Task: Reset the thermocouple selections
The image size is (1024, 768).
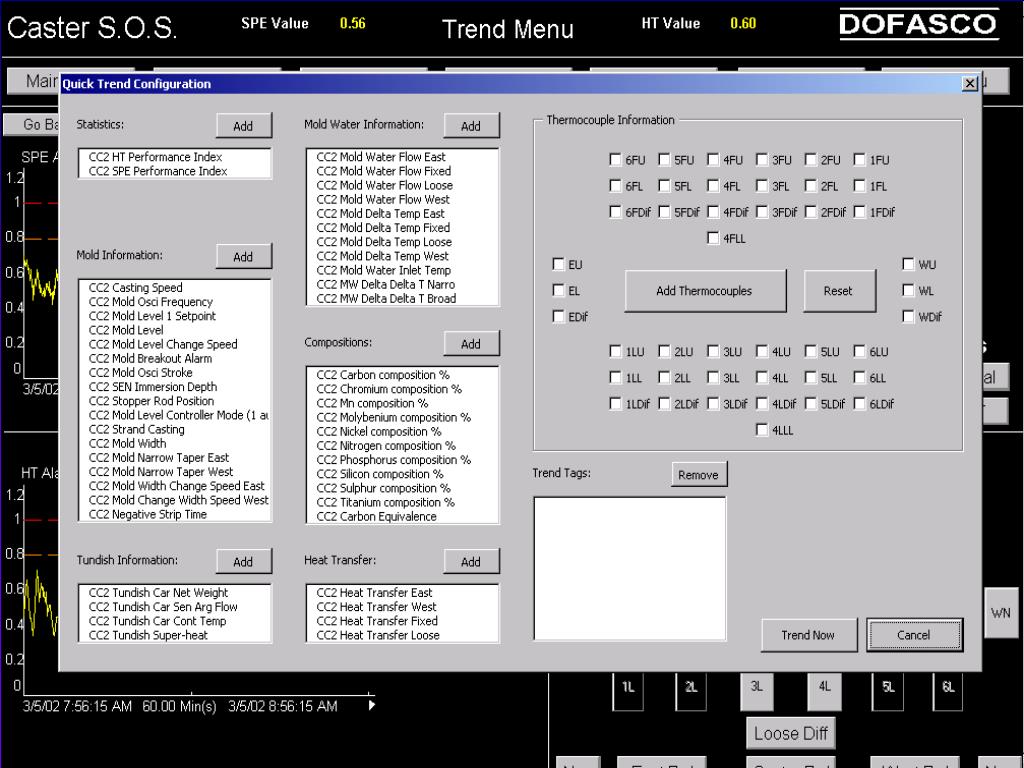Action: tap(839, 291)
